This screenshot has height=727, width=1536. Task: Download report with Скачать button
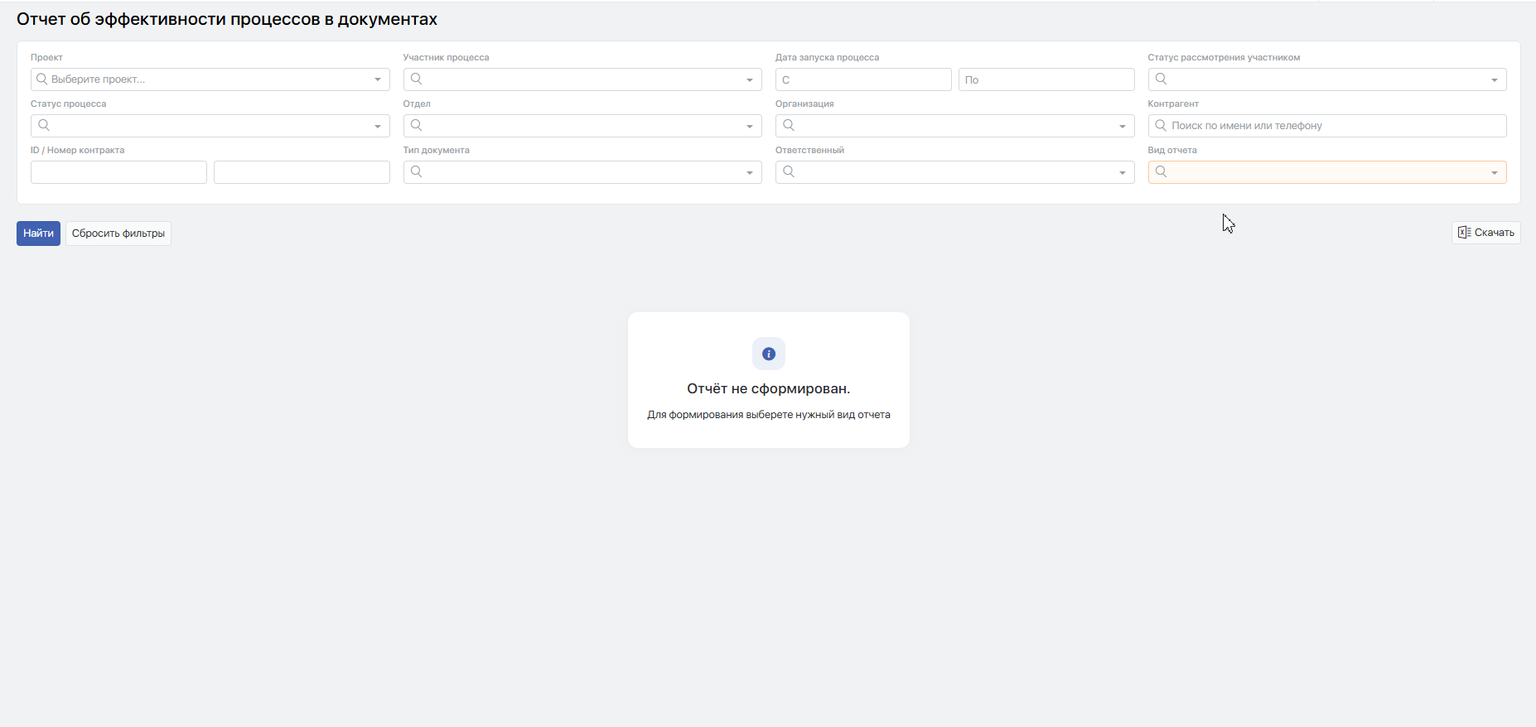1486,233
